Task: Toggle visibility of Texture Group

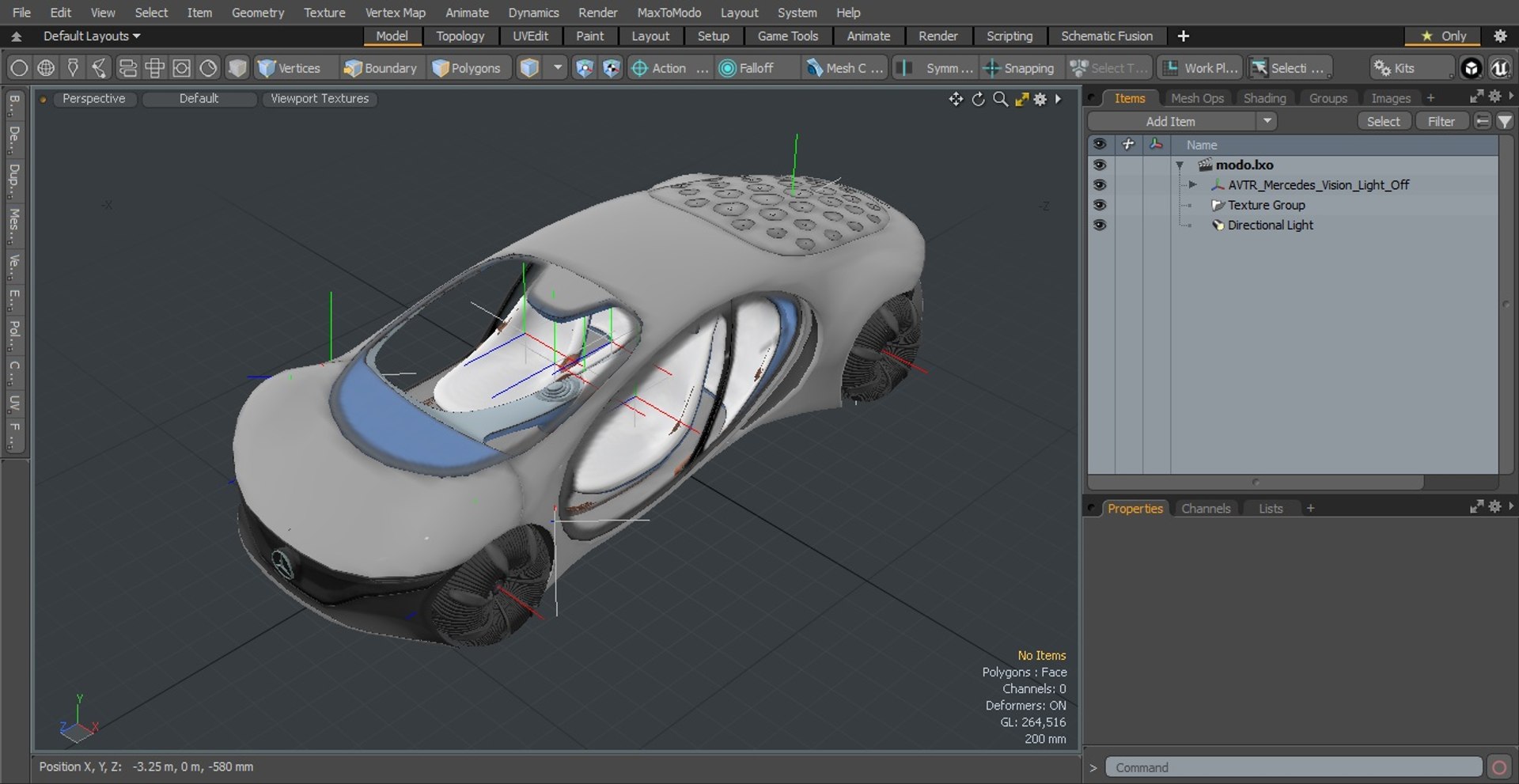Action: tap(1099, 205)
